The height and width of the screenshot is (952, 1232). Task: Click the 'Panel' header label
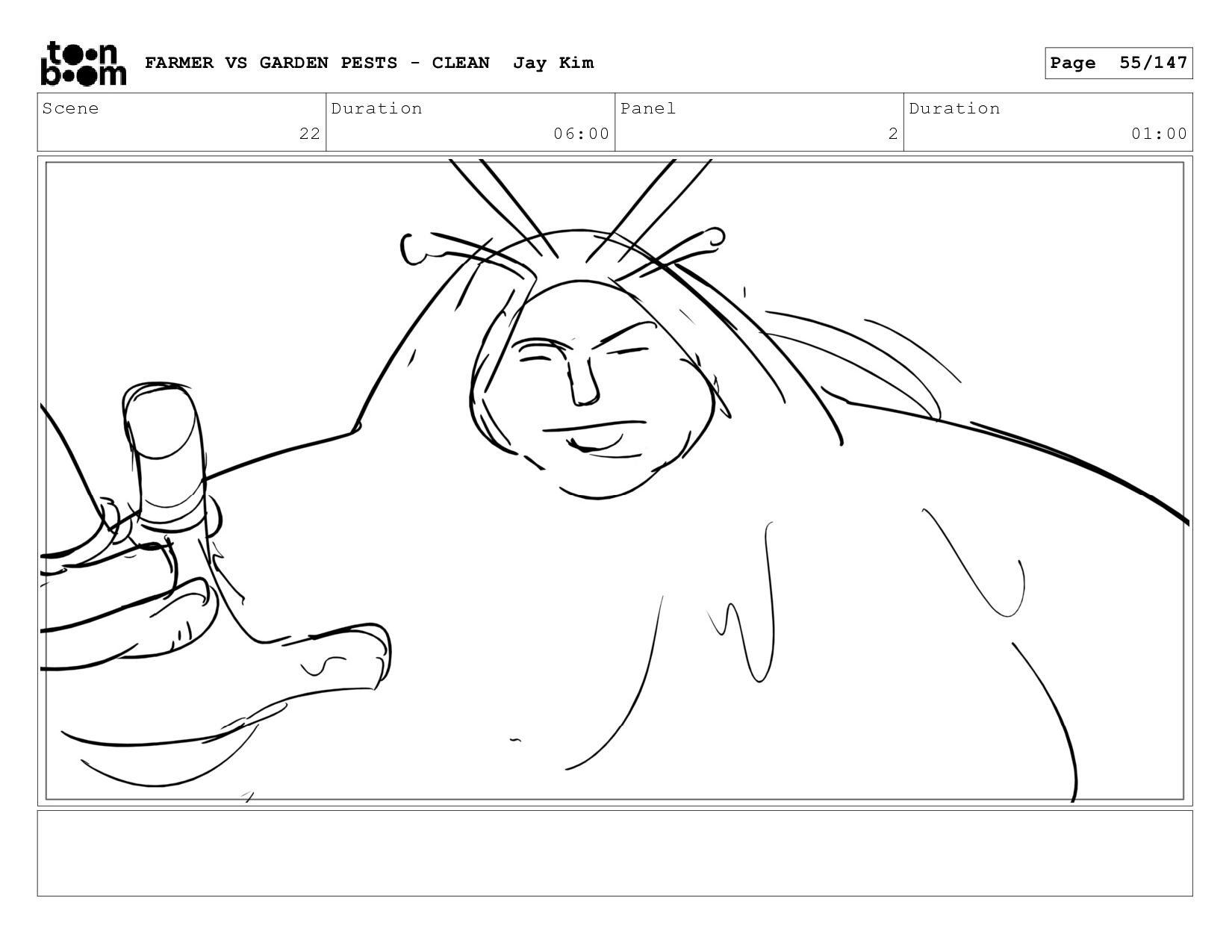tap(648, 108)
